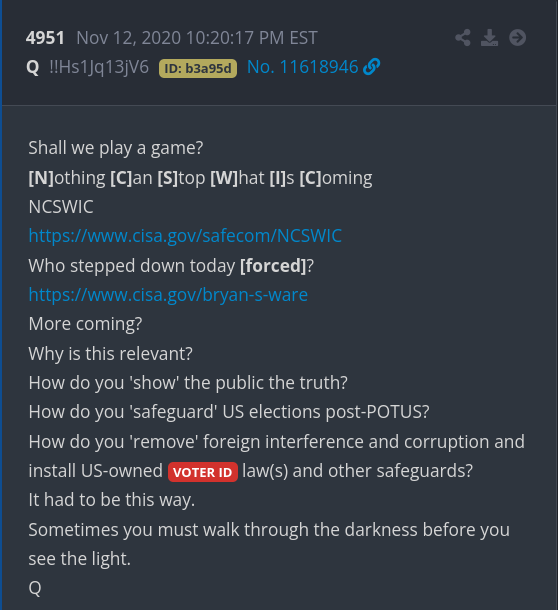Click the bold Q author name
This screenshot has width=558, height=610.
pos(33,67)
